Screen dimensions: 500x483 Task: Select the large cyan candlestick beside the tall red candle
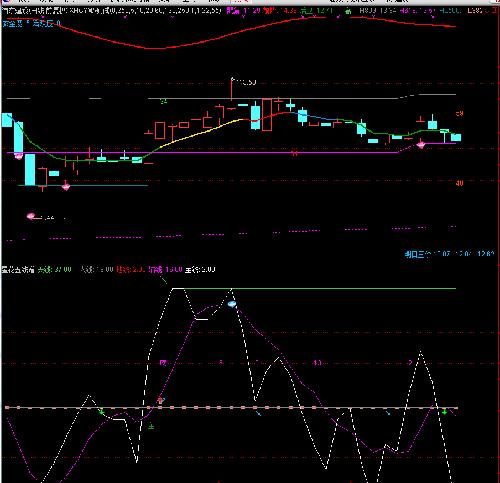click(x=255, y=117)
